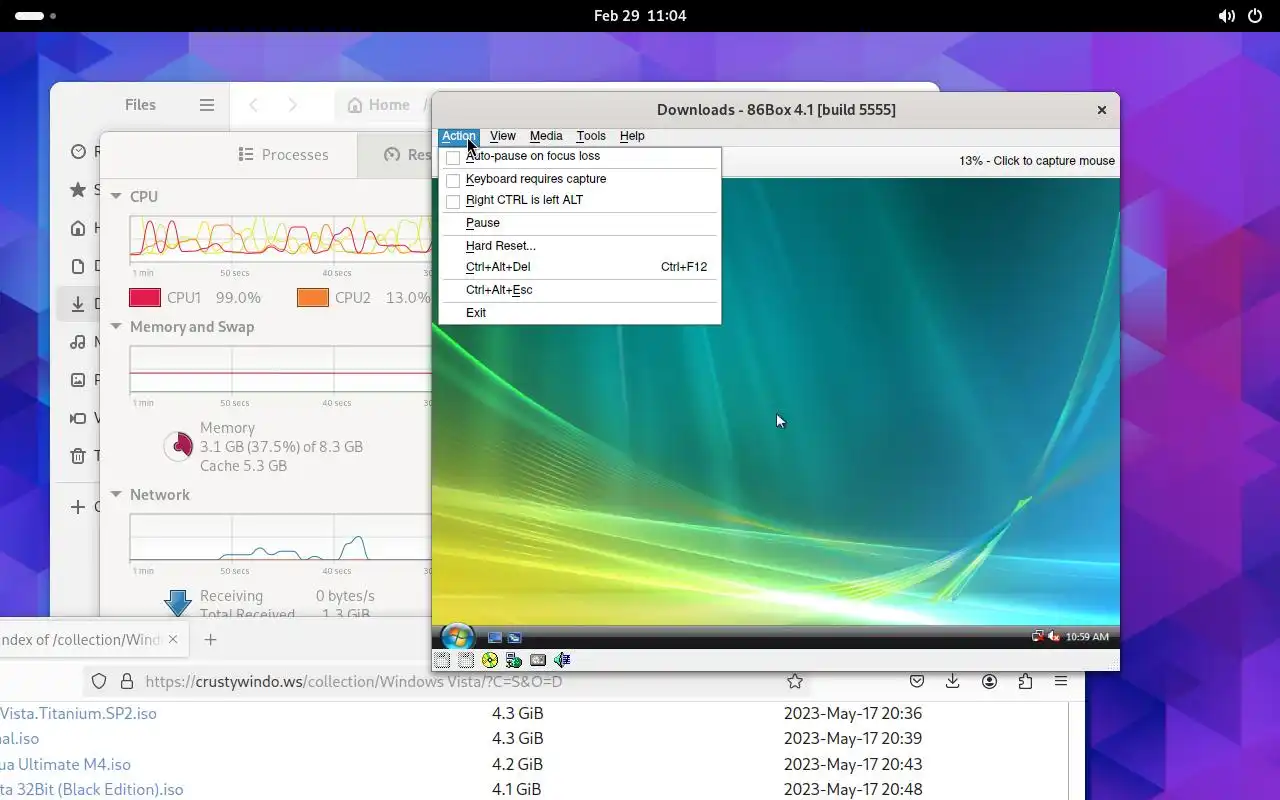
Task: Click the Pocket save icon in browser toolbar
Action: 917,681
